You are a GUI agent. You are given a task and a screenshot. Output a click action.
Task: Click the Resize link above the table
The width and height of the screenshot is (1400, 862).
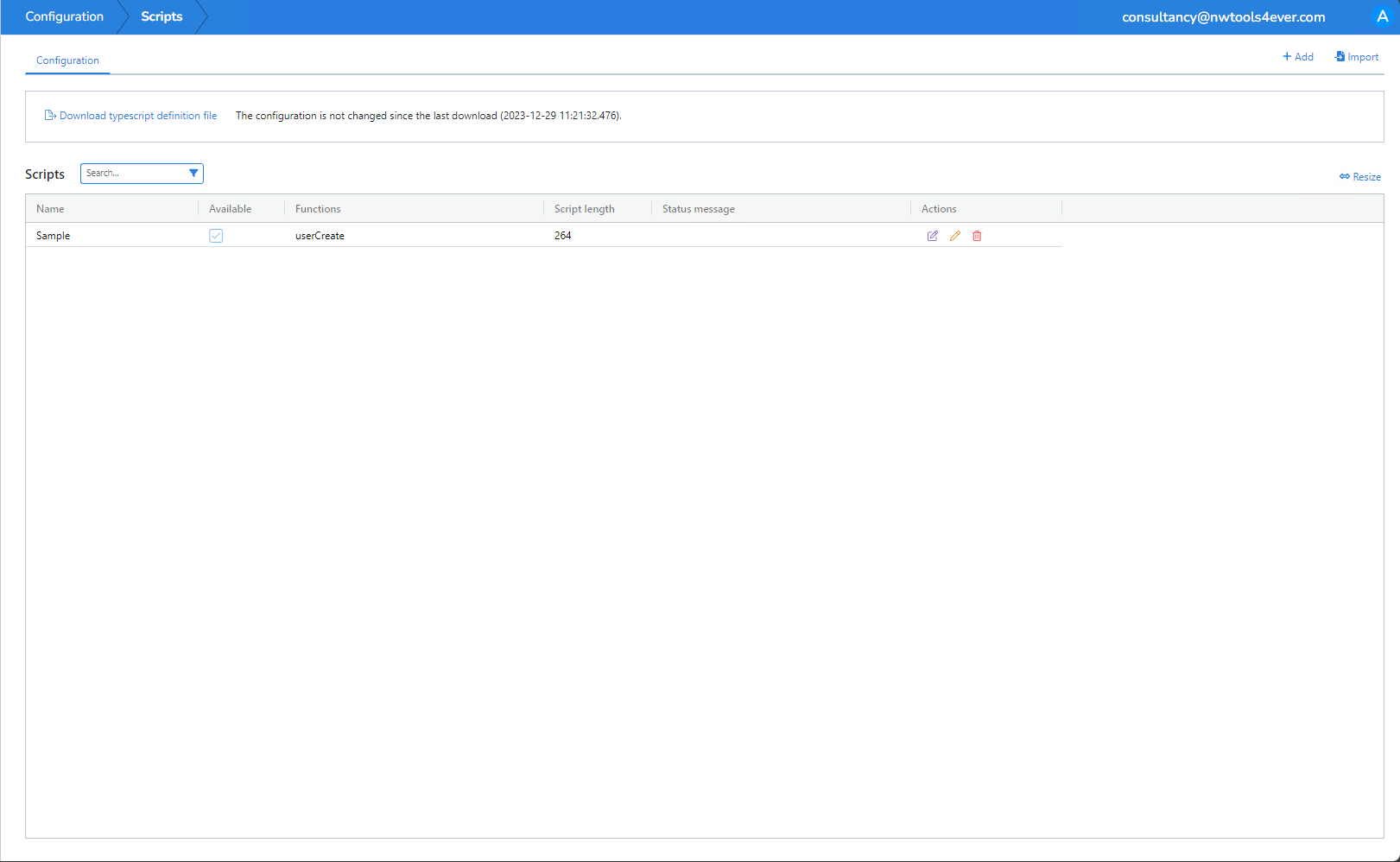click(1360, 176)
